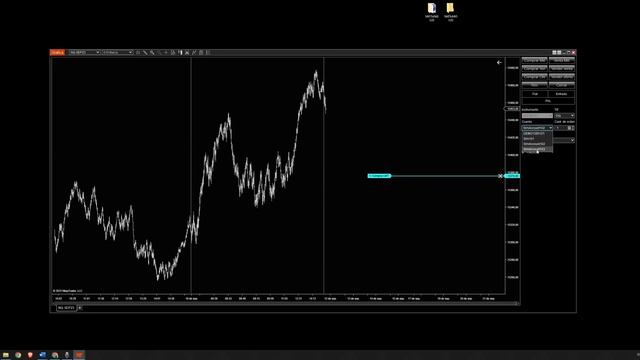Click the Cuenta account combo box

[x=537, y=128]
